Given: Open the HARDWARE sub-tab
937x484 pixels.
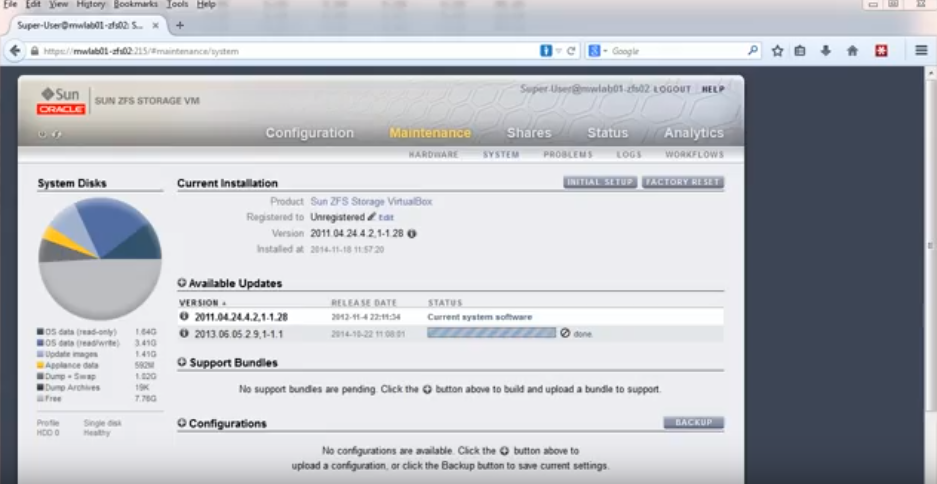Looking at the screenshot, I should pos(434,155).
